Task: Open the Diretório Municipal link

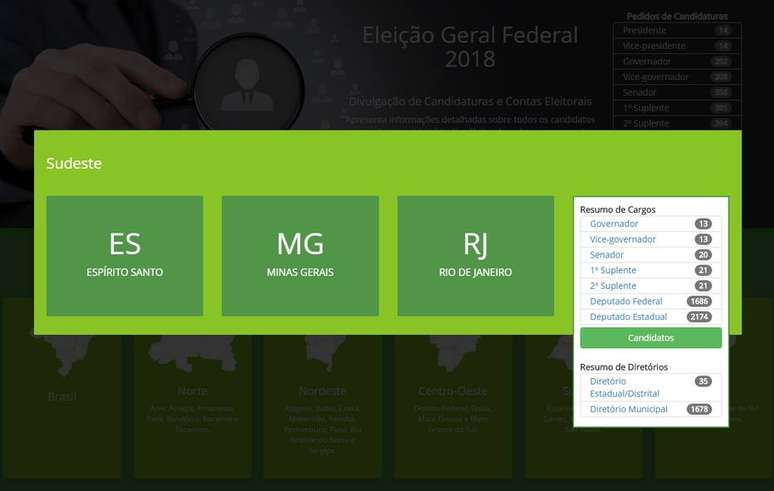Action: pos(628,409)
